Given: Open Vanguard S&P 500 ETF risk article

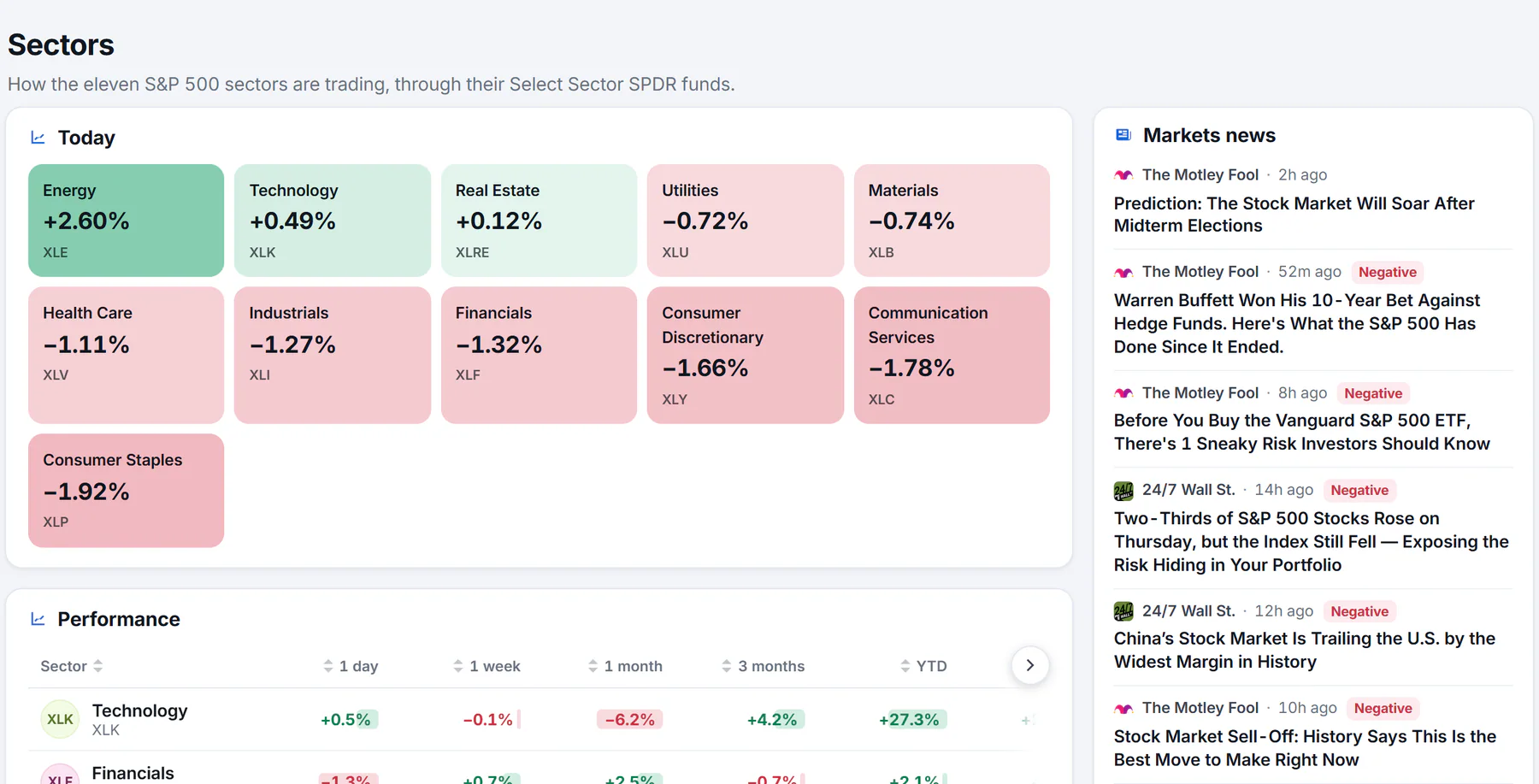Looking at the screenshot, I should click(x=1301, y=432).
